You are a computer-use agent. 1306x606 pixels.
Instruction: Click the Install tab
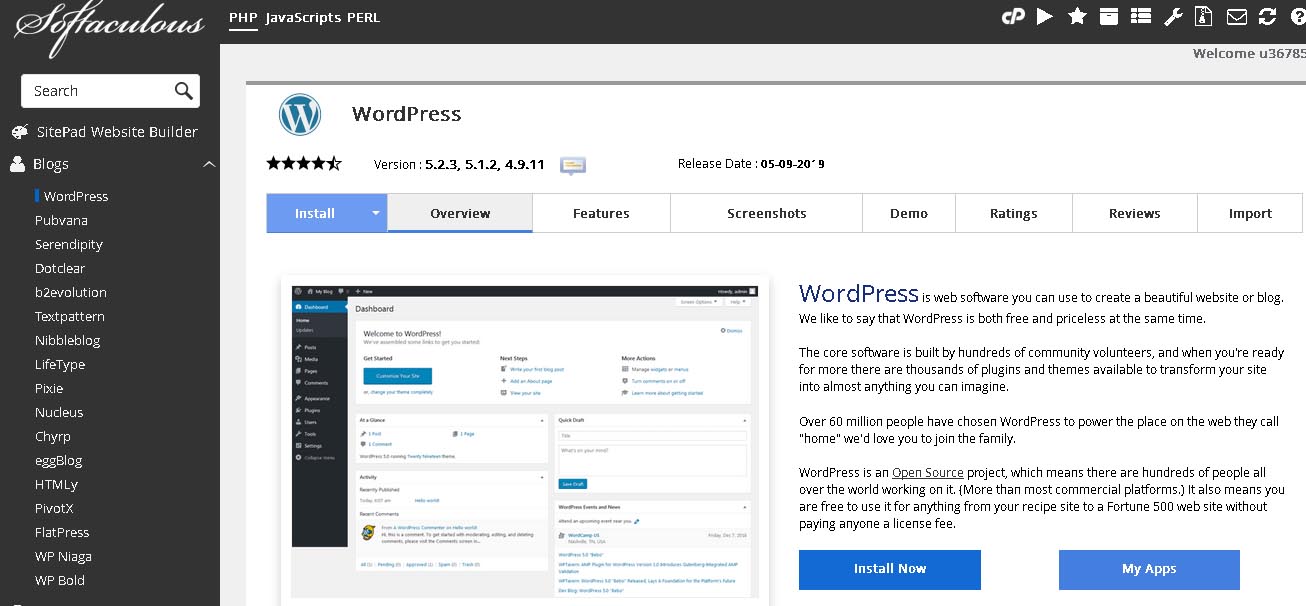[x=316, y=213]
